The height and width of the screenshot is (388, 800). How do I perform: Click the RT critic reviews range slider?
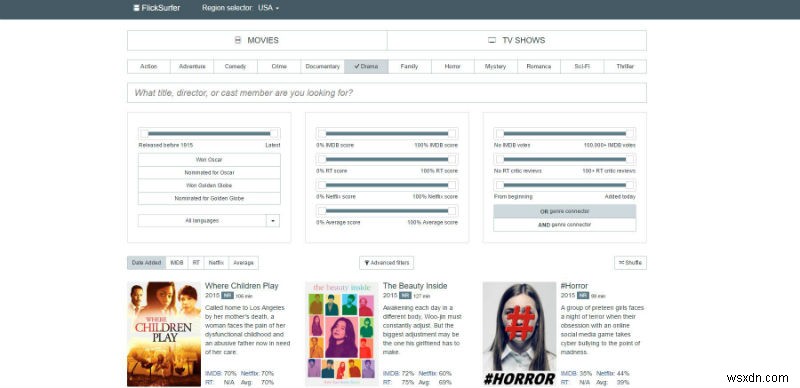click(x=564, y=159)
